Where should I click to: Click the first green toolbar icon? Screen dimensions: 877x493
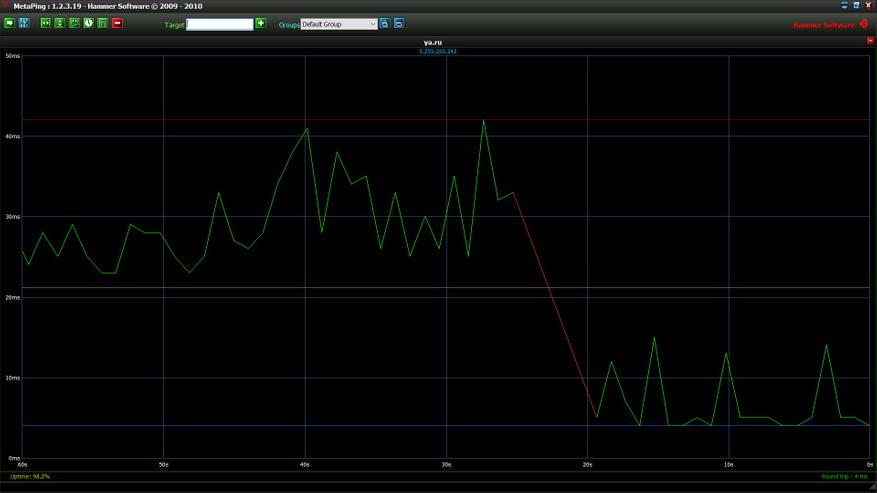point(10,23)
